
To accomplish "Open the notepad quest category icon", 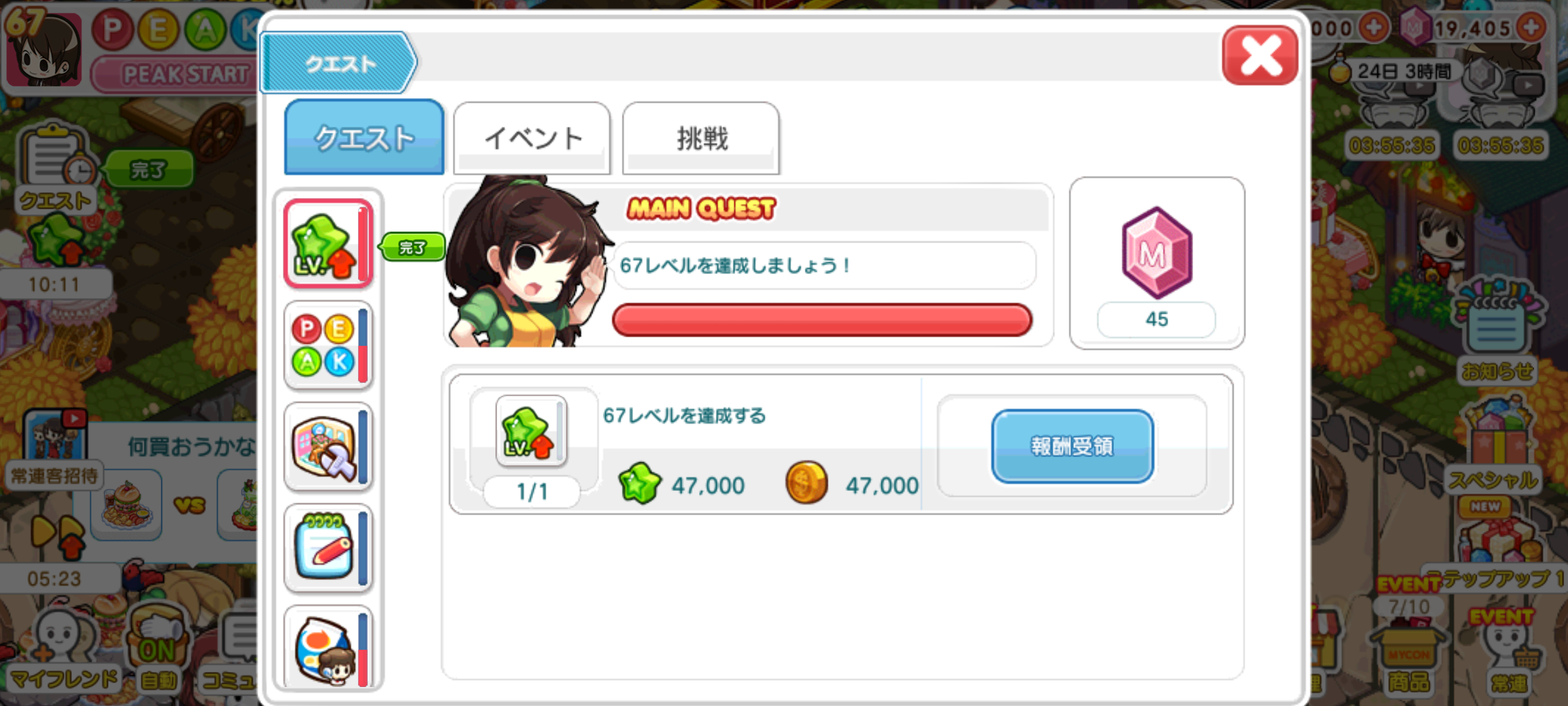I will pyautogui.click(x=328, y=548).
